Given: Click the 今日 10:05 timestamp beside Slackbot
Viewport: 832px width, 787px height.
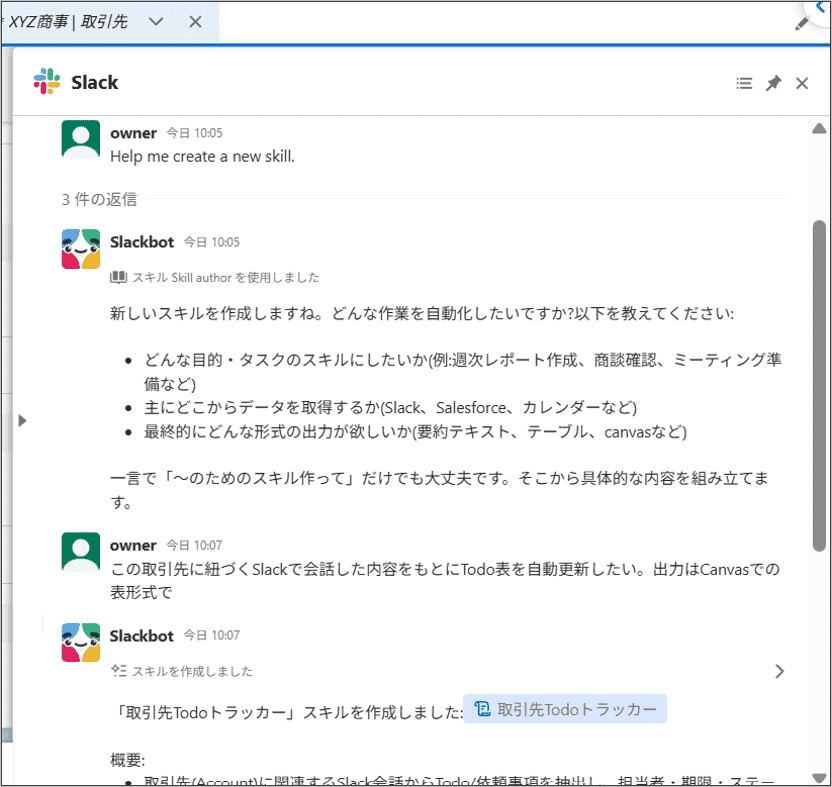Looking at the screenshot, I should click(x=212, y=242).
